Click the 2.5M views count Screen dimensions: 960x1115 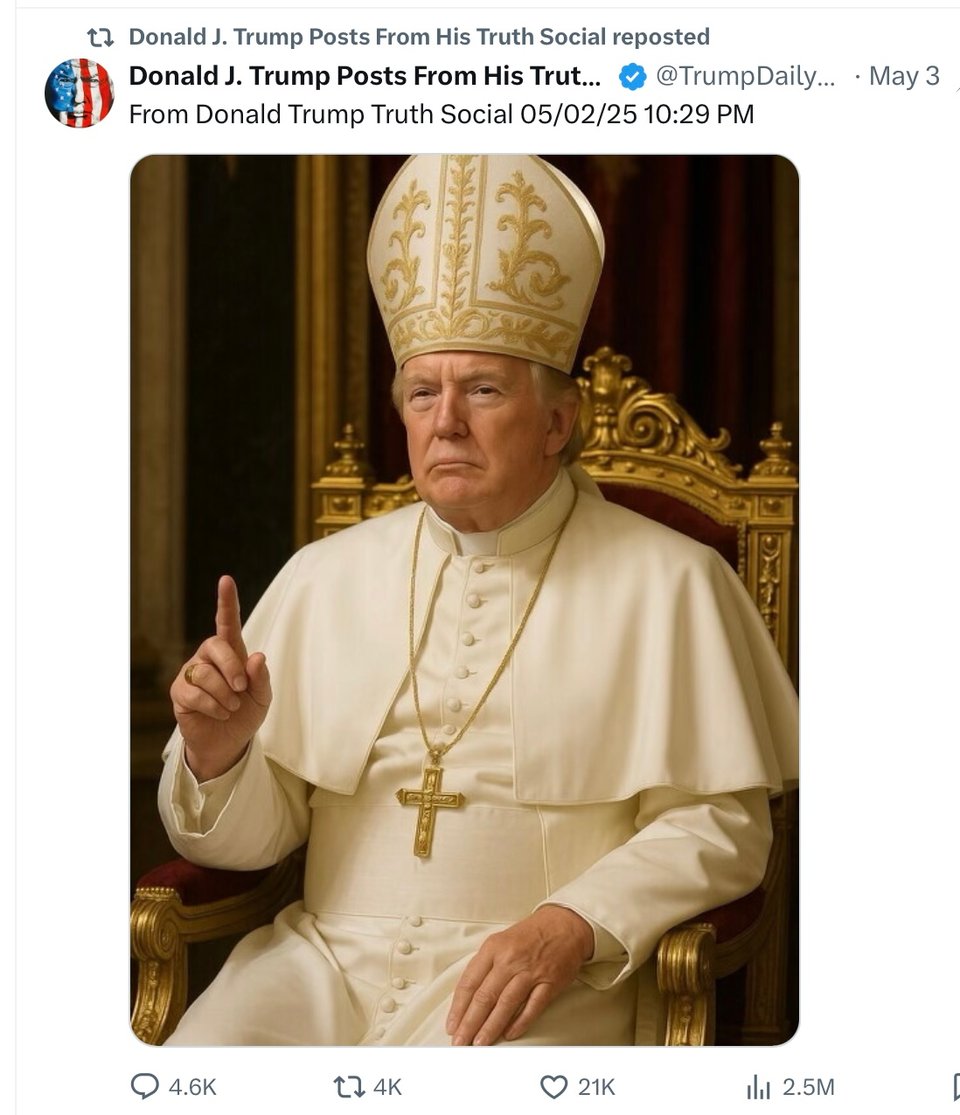pos(806,1086)
